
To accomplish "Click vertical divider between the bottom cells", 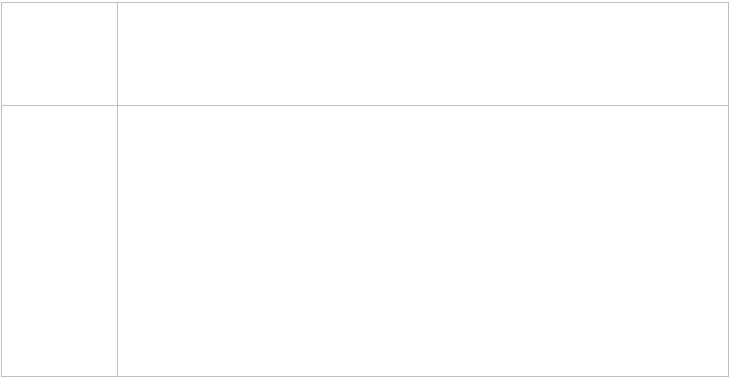I will click(117, 241).
